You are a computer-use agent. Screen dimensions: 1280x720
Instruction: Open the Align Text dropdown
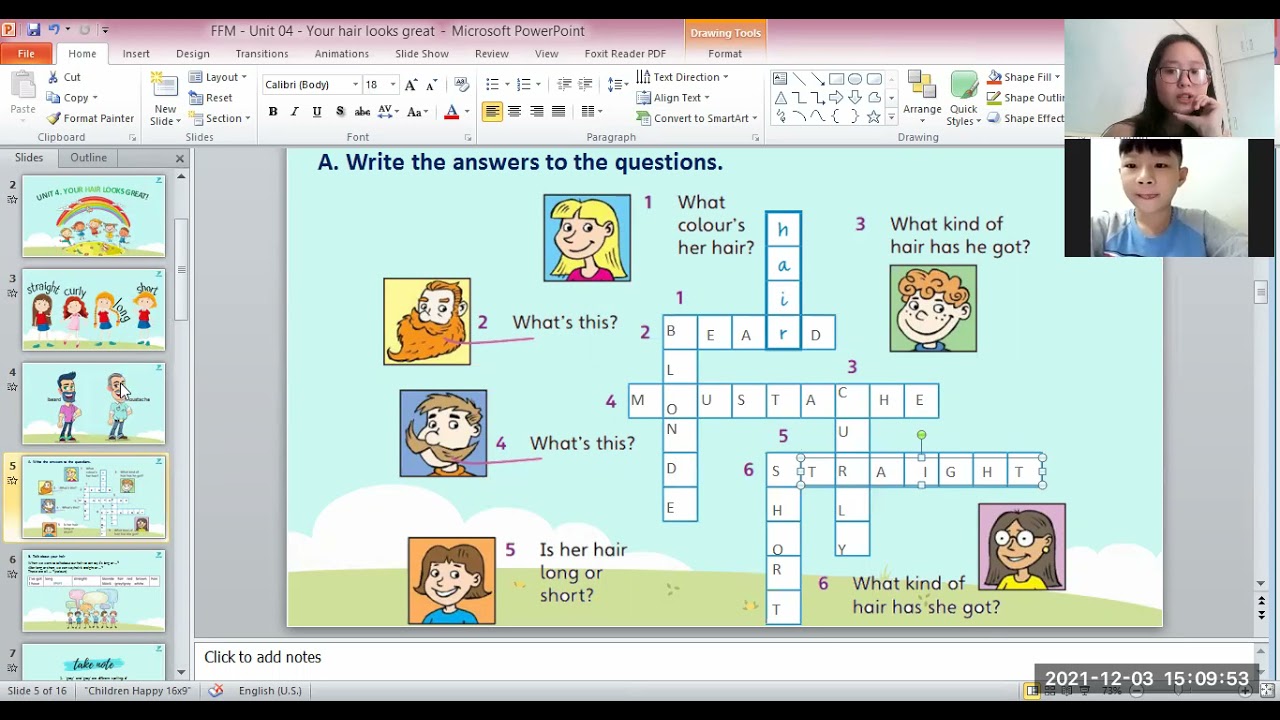pyautogui.click(x=673, y=98)
